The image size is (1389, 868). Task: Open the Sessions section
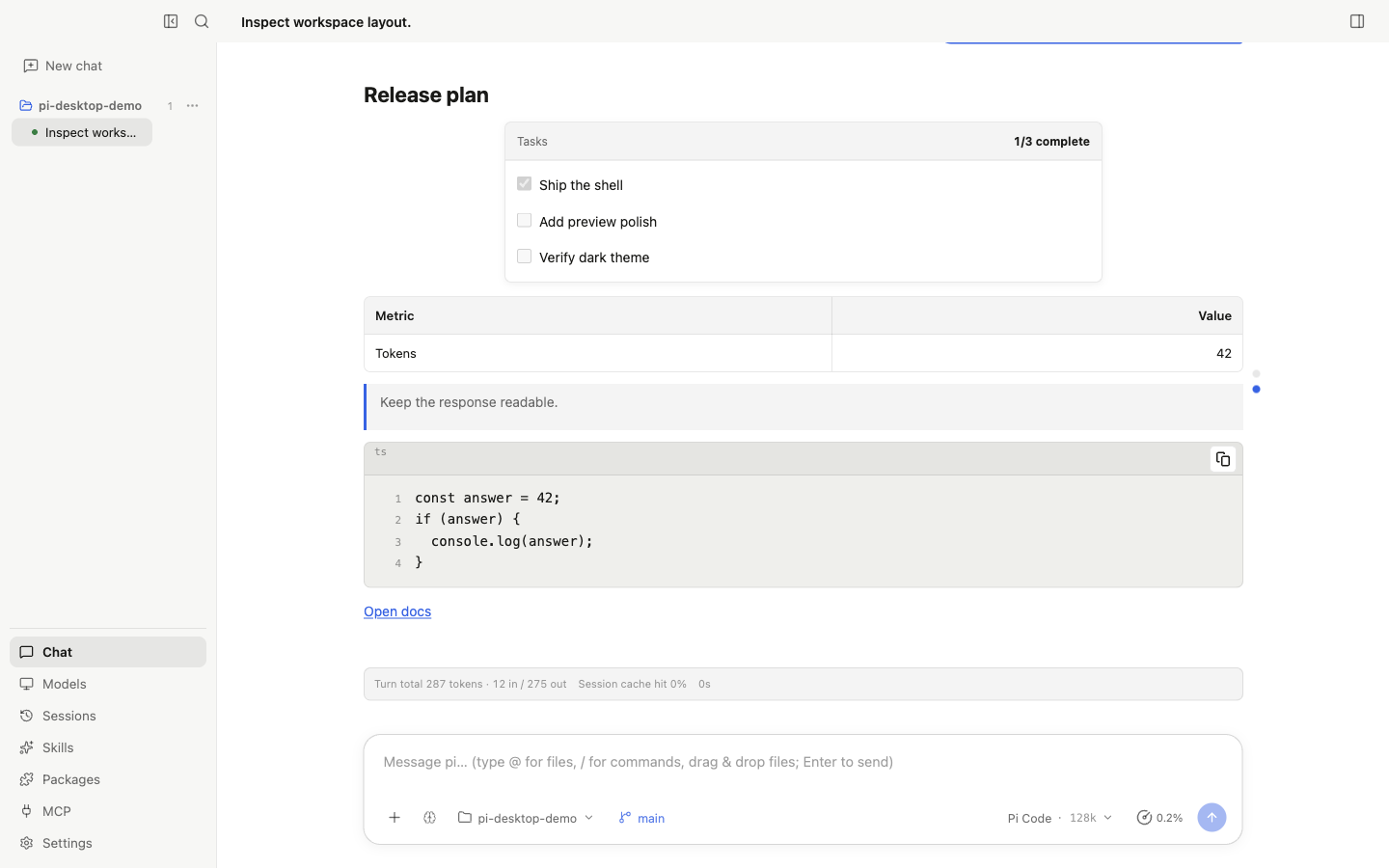click(x=108, y=716)
